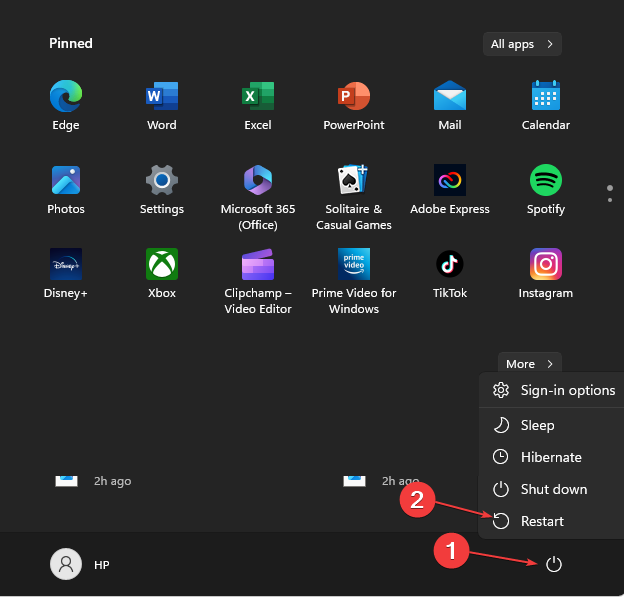Select Restart in the power menu
Image resolution: width=624 pixels, height=598 pixels.
553,522
